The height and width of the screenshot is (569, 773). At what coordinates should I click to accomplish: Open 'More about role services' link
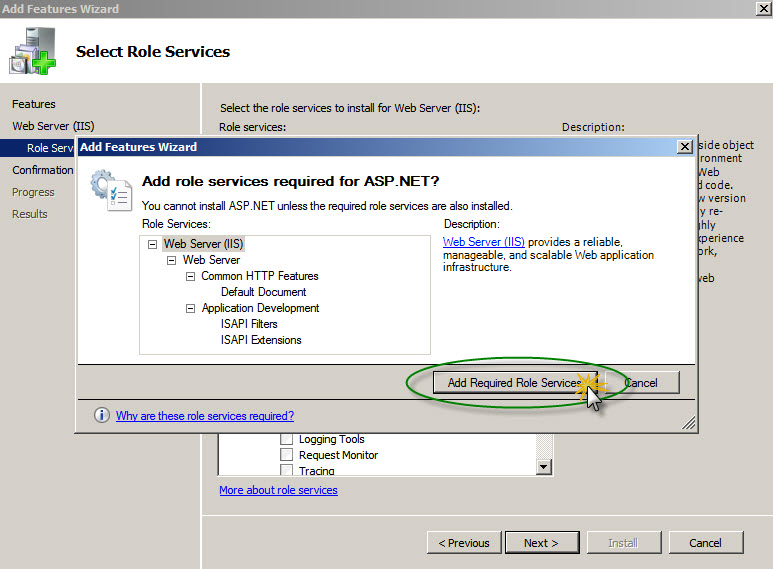279,490
